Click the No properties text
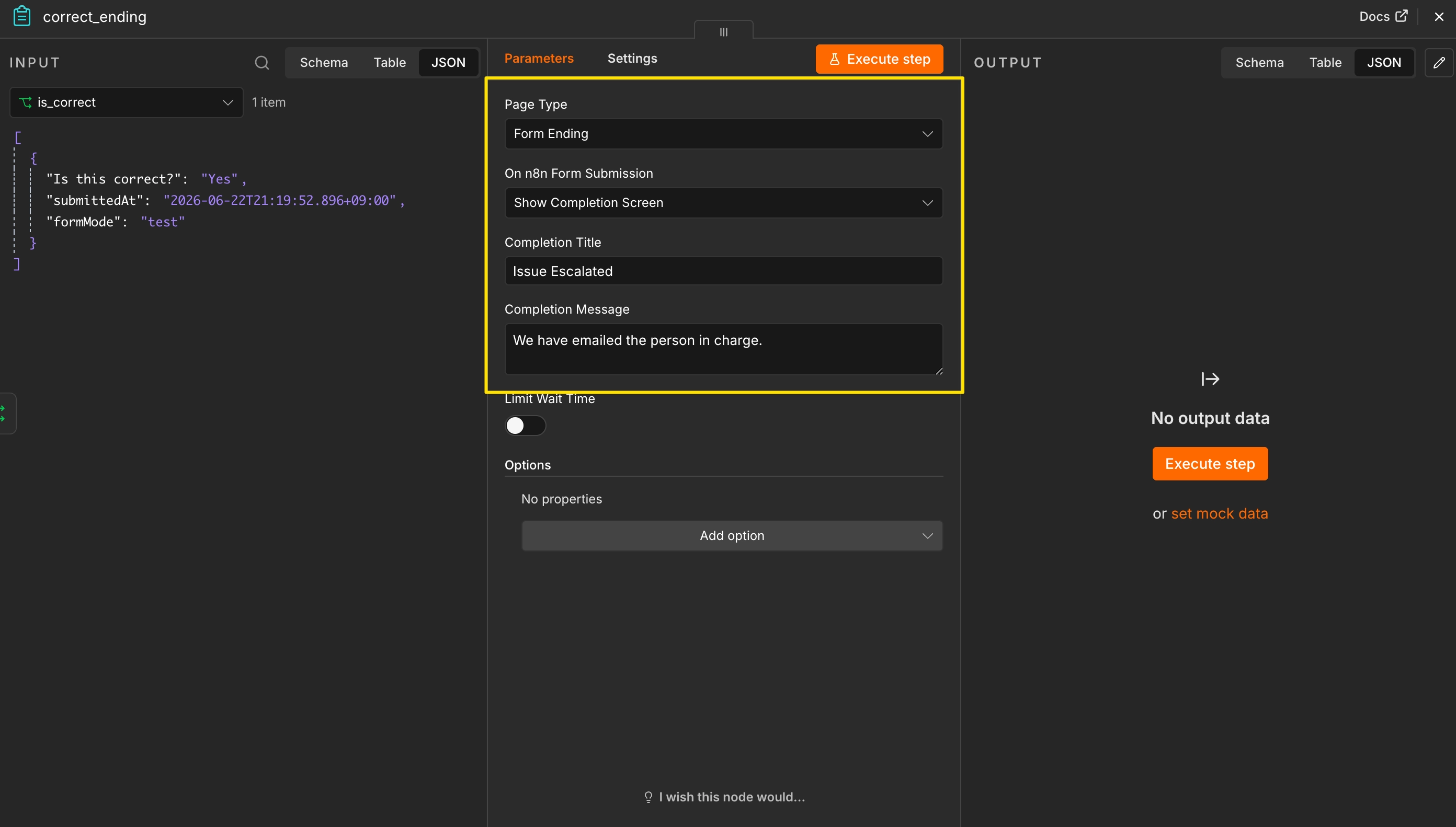 click(x=561, y=499)
